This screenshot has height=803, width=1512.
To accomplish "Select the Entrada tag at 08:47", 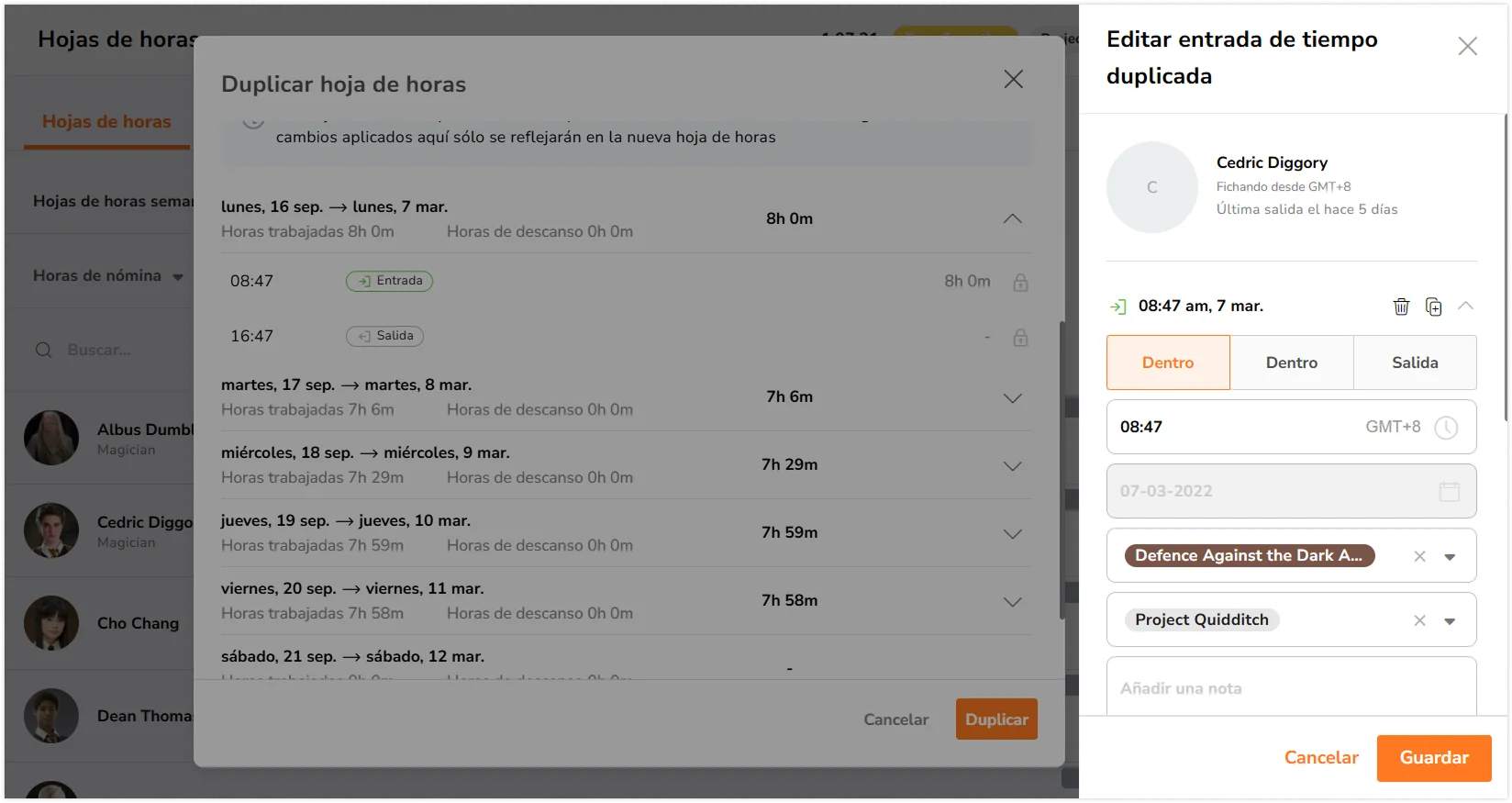I will point(389,281).
